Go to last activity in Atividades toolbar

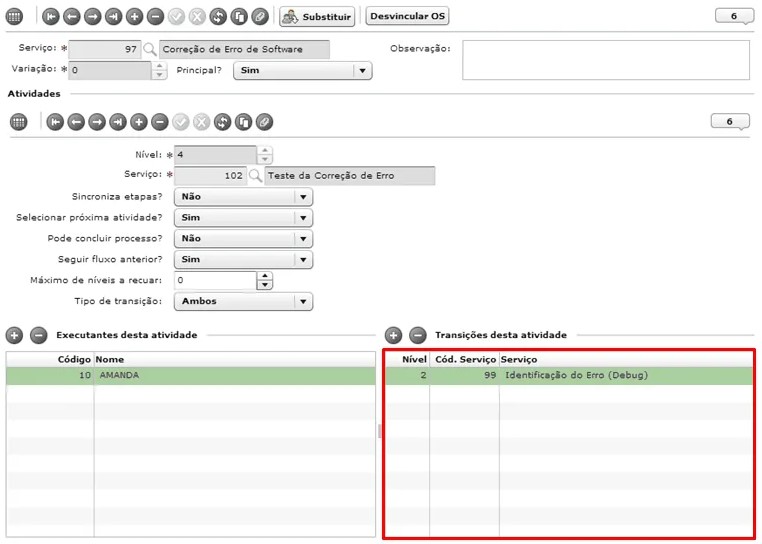click(118, 122)
